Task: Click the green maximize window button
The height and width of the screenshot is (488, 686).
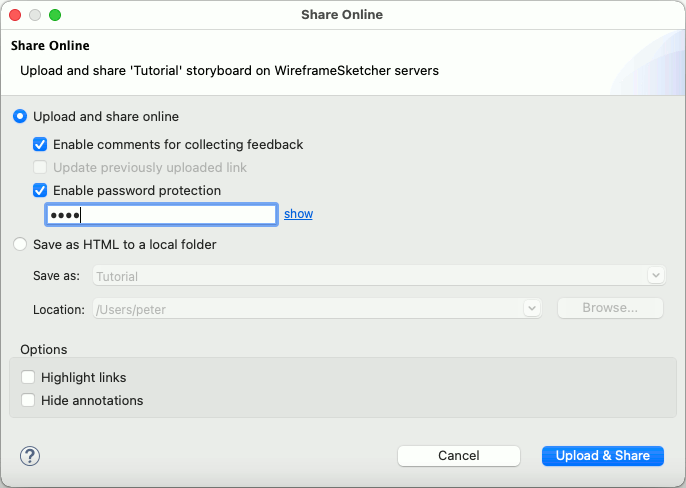Action: click(x=55, y=15)
